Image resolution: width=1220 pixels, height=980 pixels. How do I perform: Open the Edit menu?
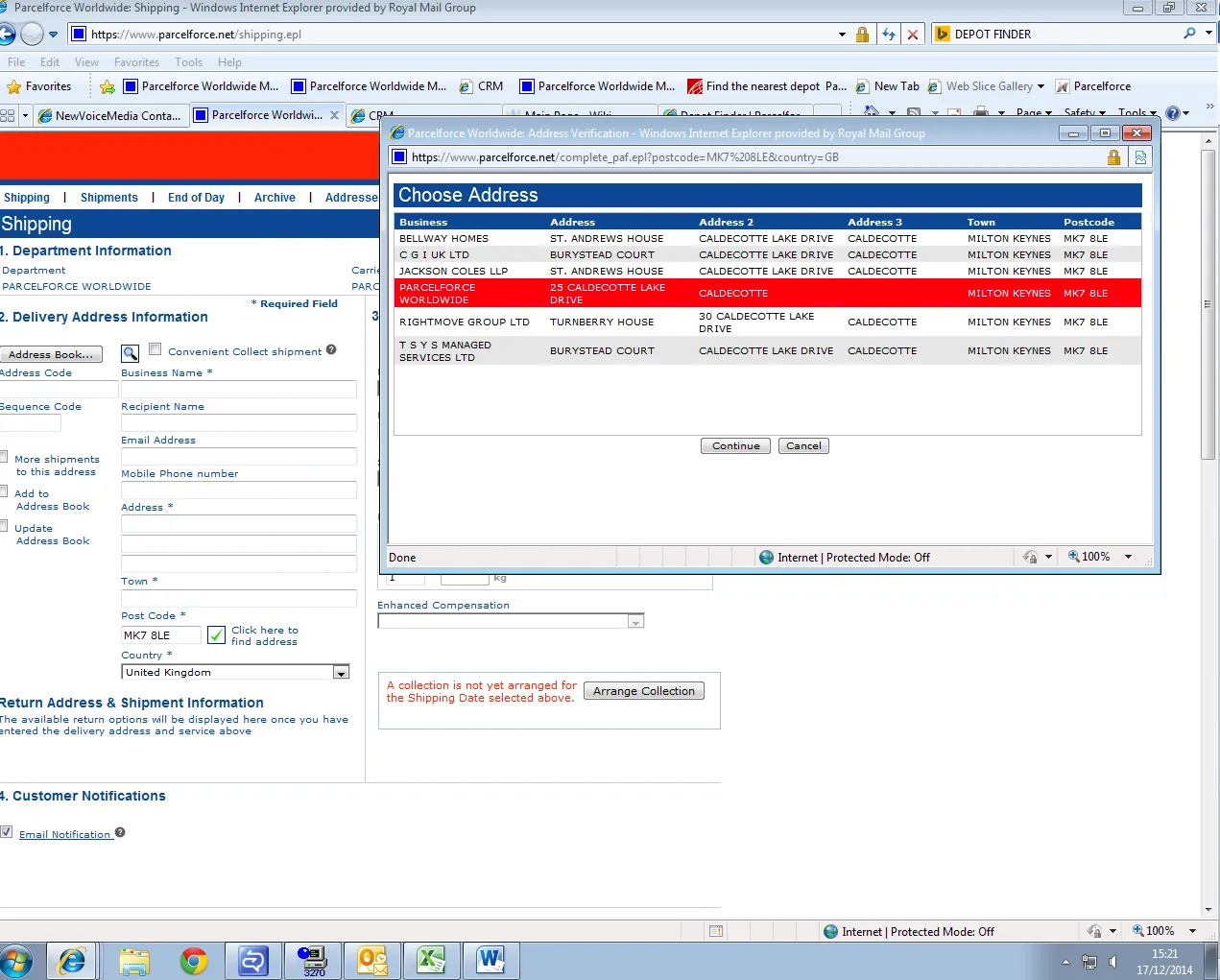tap(50, 62)
